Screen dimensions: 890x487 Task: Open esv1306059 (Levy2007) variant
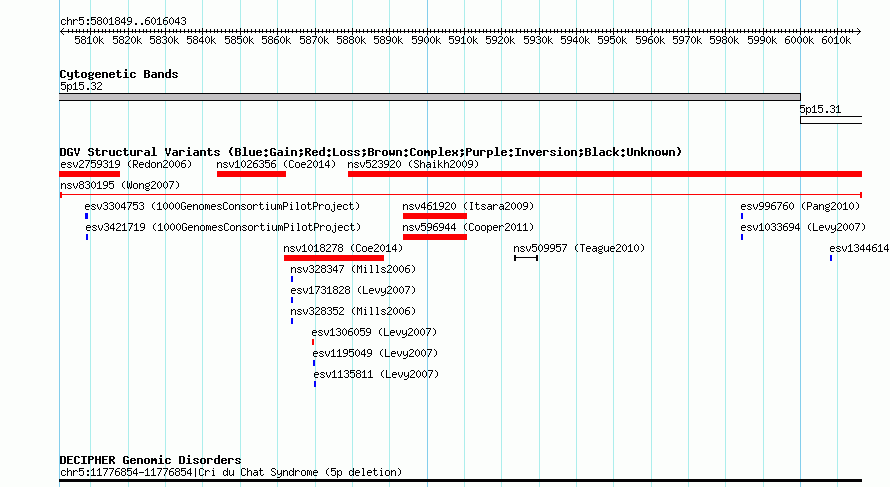click(374, 333)
